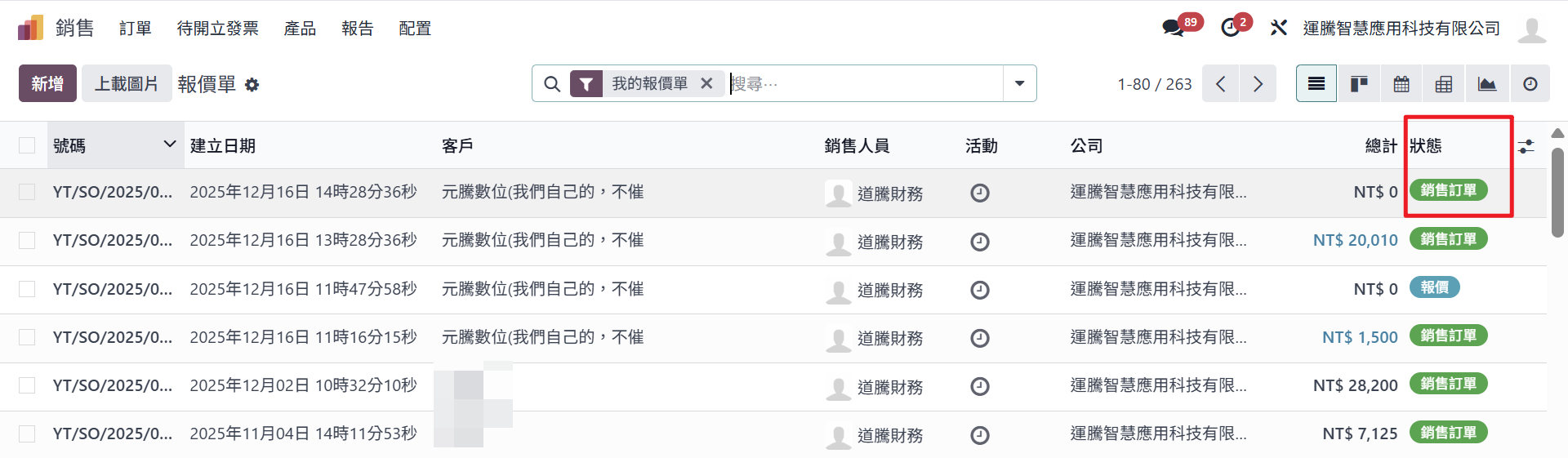Open the 報價單 gear settings icon

click(252, 85)
